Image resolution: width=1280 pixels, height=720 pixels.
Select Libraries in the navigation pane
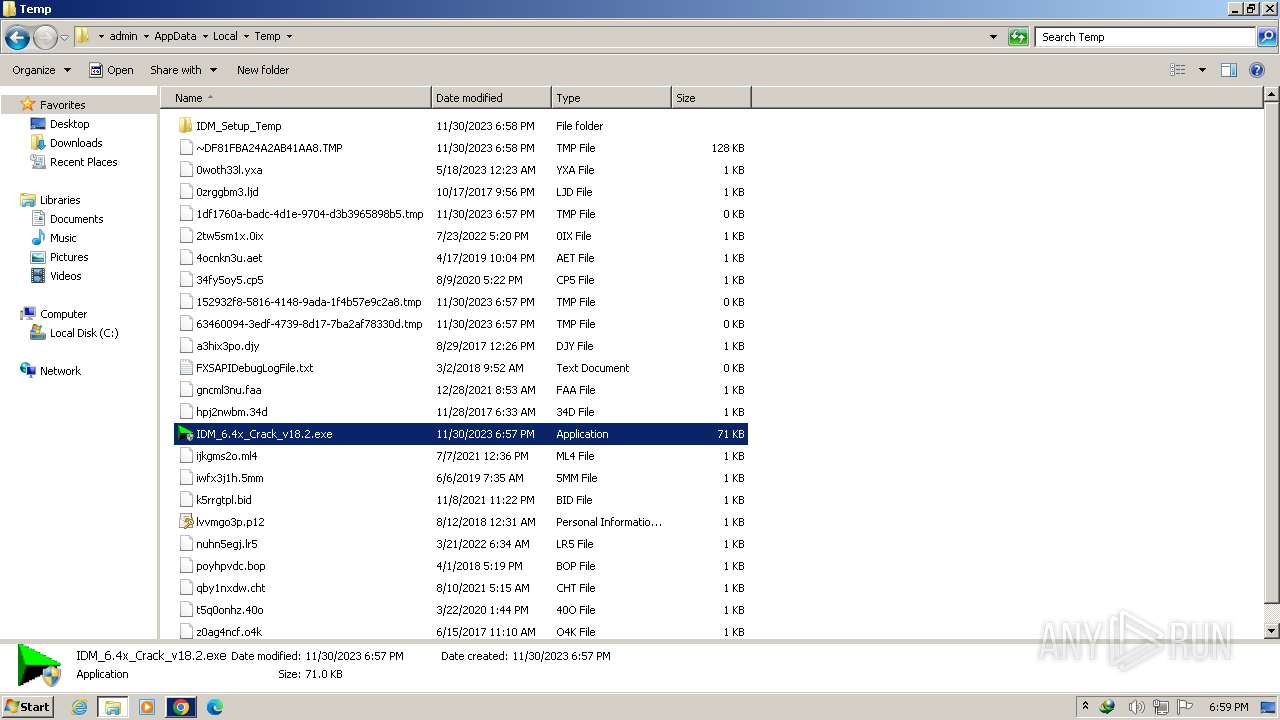pos(60,200)
